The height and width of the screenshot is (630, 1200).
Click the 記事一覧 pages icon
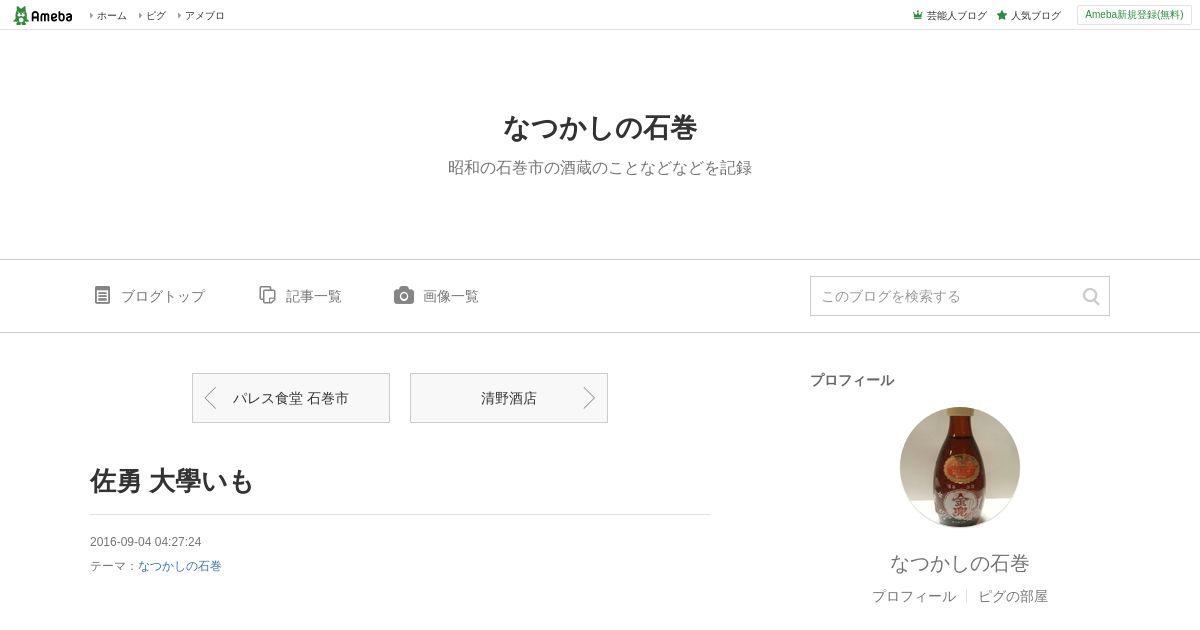tap(267, 295)
